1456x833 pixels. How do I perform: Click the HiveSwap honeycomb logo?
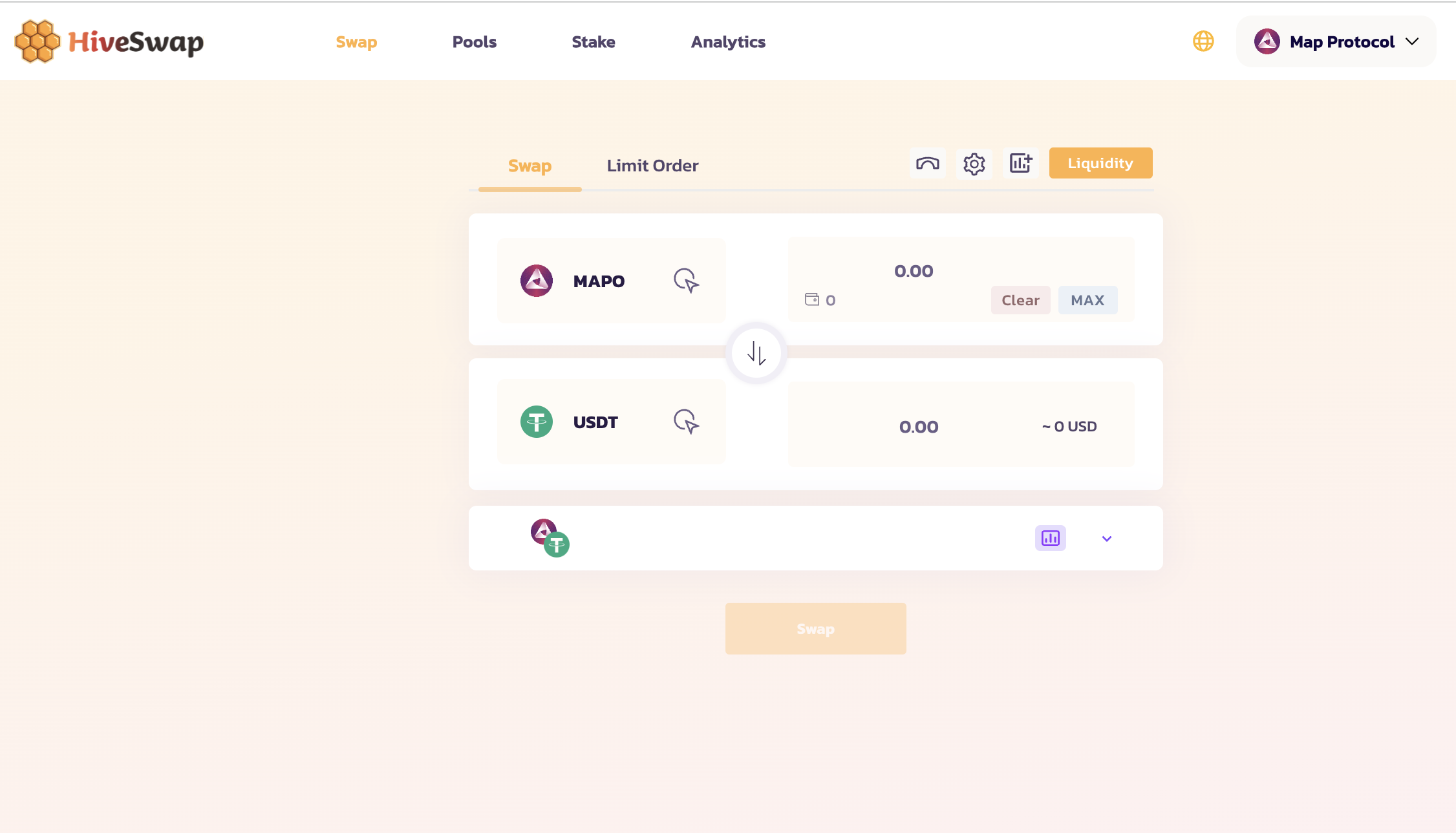37,41
